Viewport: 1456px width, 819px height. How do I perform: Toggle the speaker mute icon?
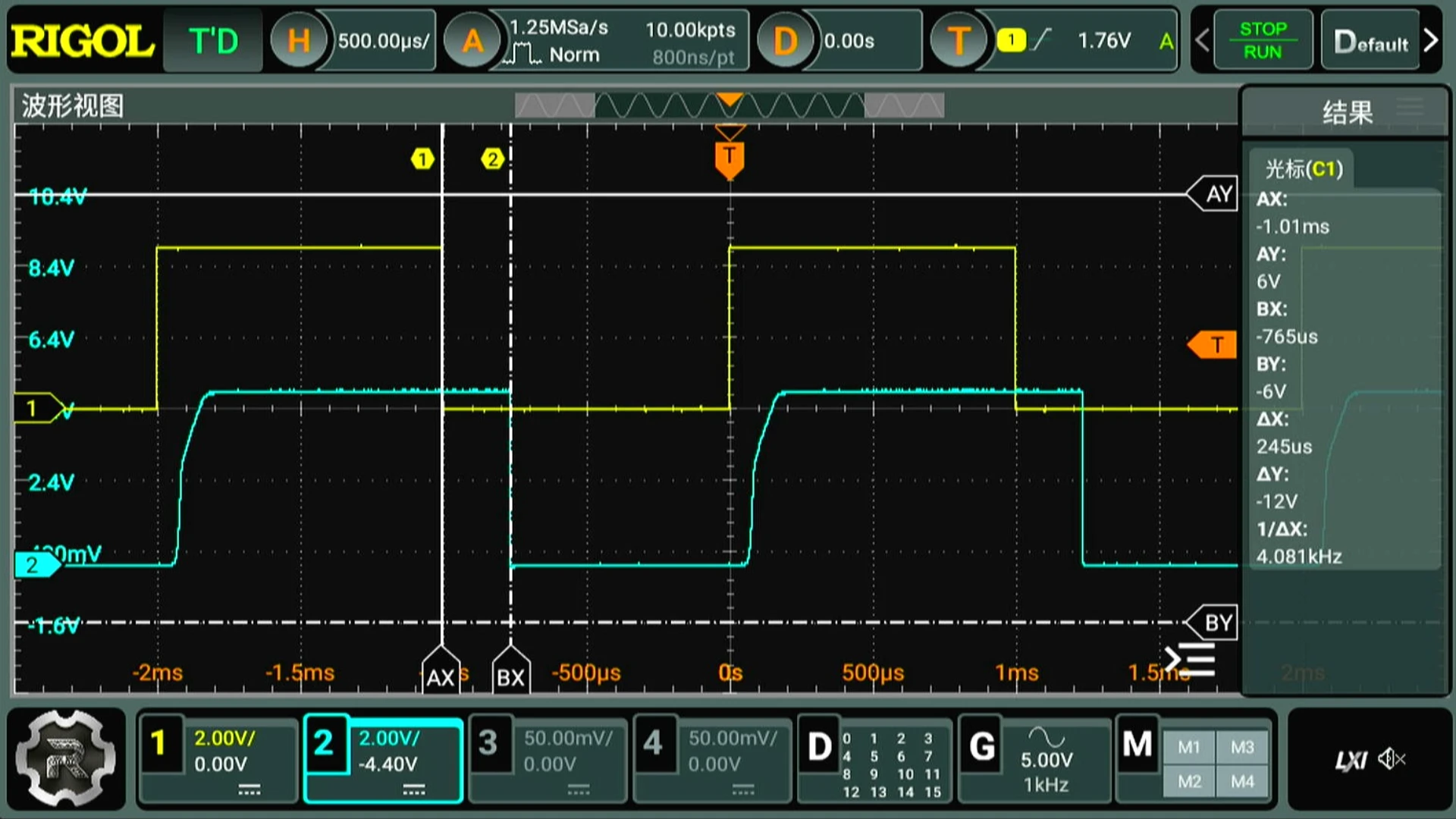point(1392,758)
